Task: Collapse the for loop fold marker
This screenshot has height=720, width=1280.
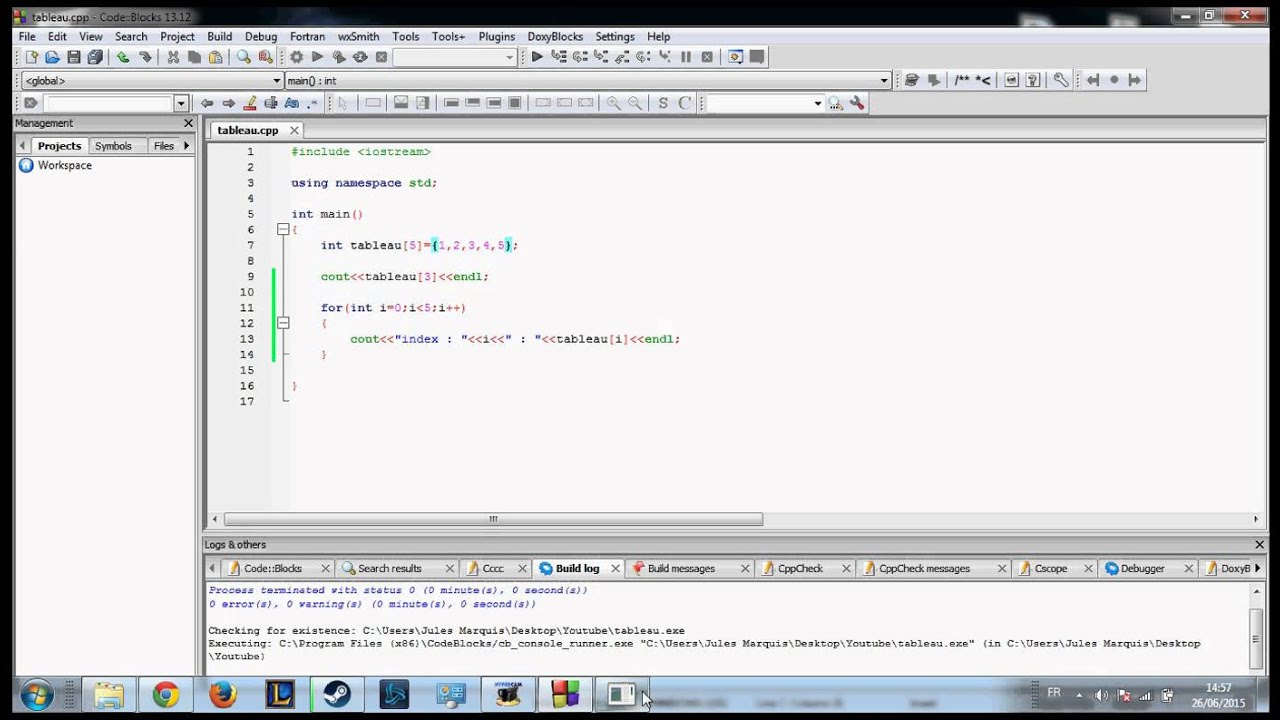Action: tap(283, 323)
